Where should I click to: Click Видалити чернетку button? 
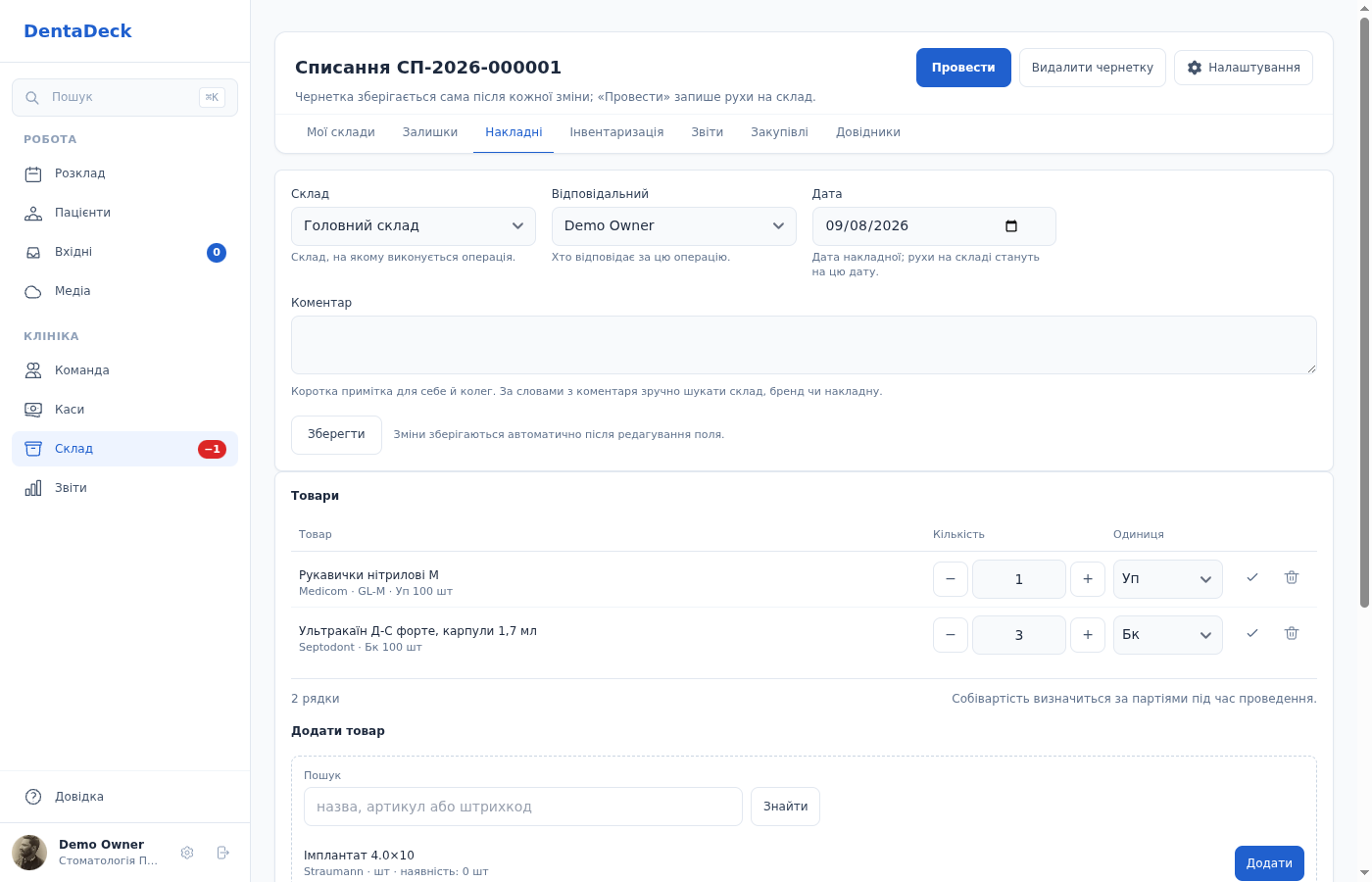coord(1093,68)
